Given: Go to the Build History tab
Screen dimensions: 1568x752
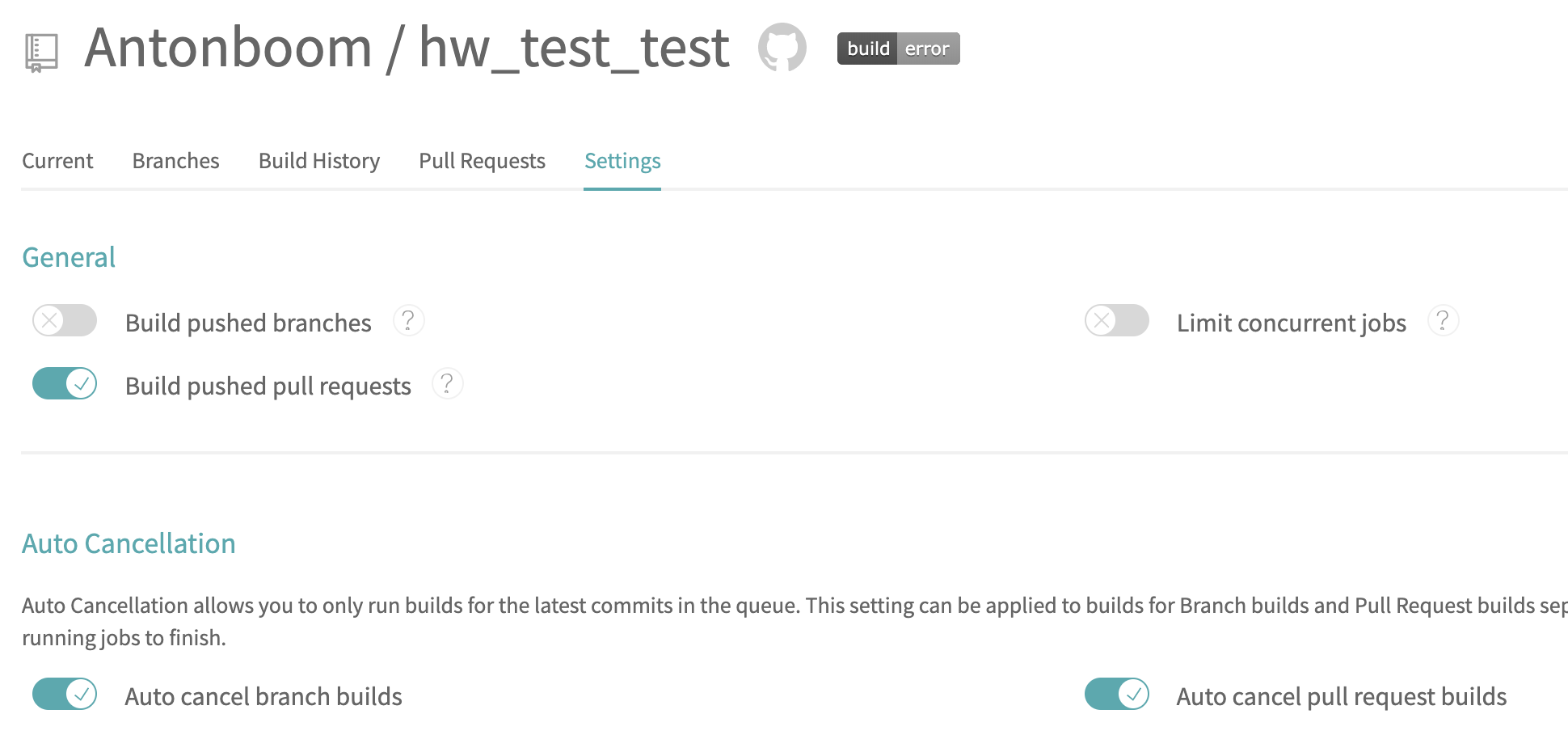Looking at the screenshot, I should (x=319, y=161).
